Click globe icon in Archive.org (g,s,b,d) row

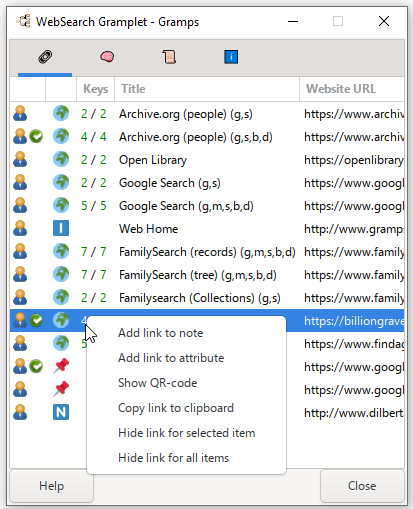61,136
